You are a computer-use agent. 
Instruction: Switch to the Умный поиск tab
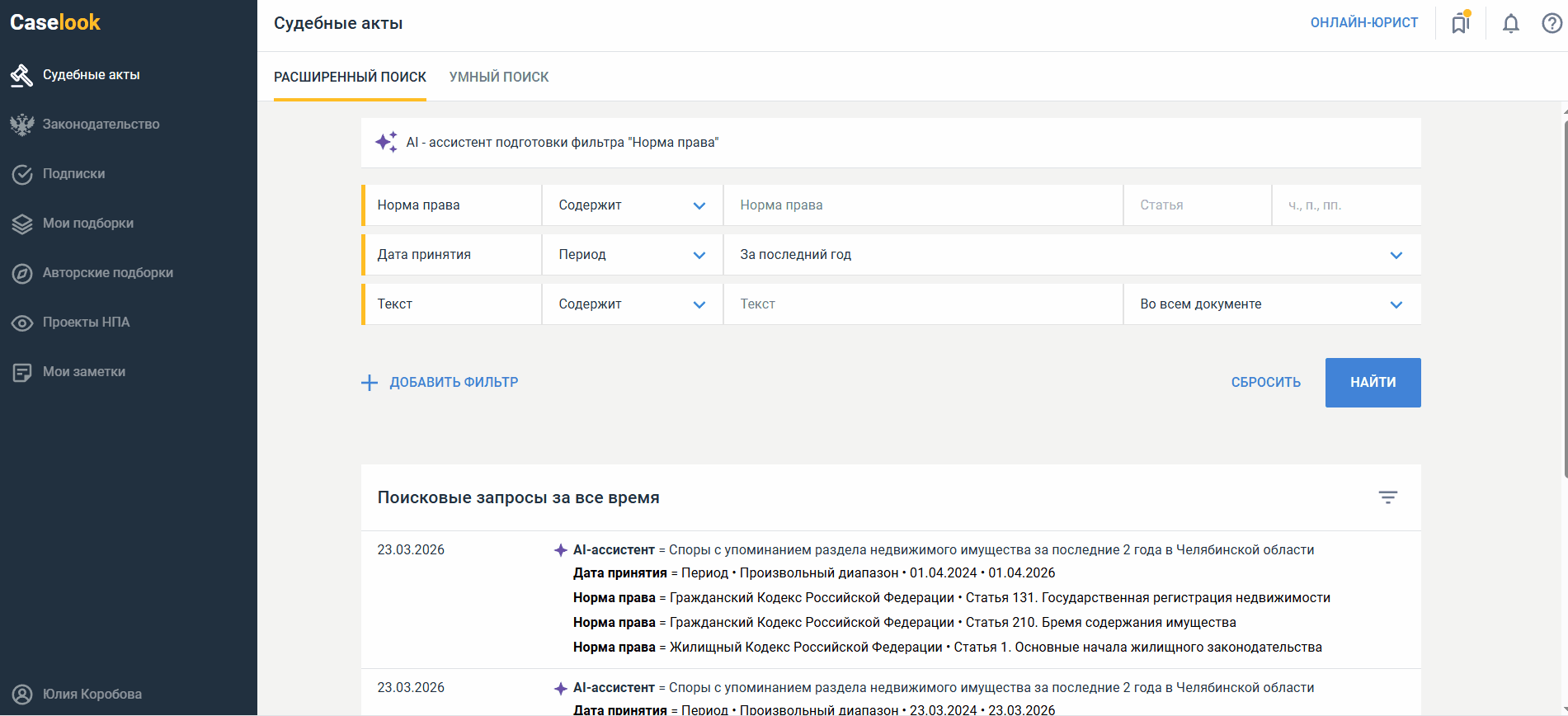(498, 77)
